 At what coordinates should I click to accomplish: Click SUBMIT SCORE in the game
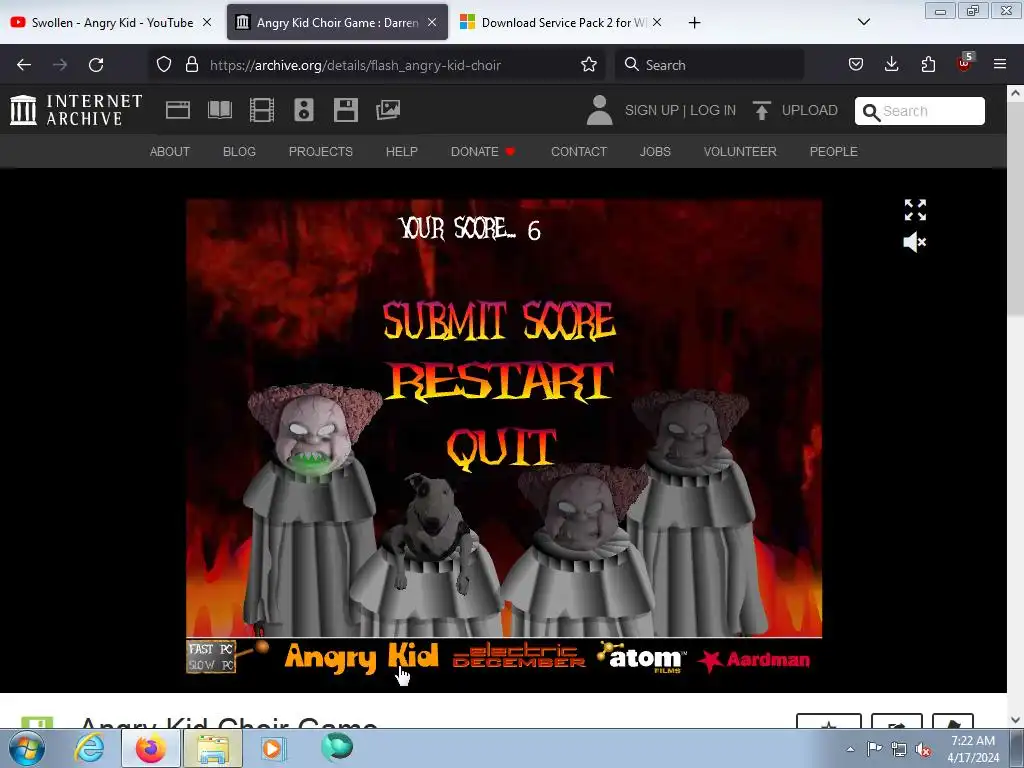499,321
